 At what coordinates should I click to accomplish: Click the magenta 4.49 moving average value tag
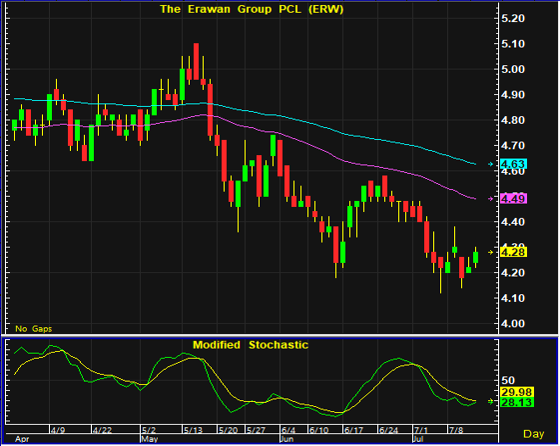514,199
